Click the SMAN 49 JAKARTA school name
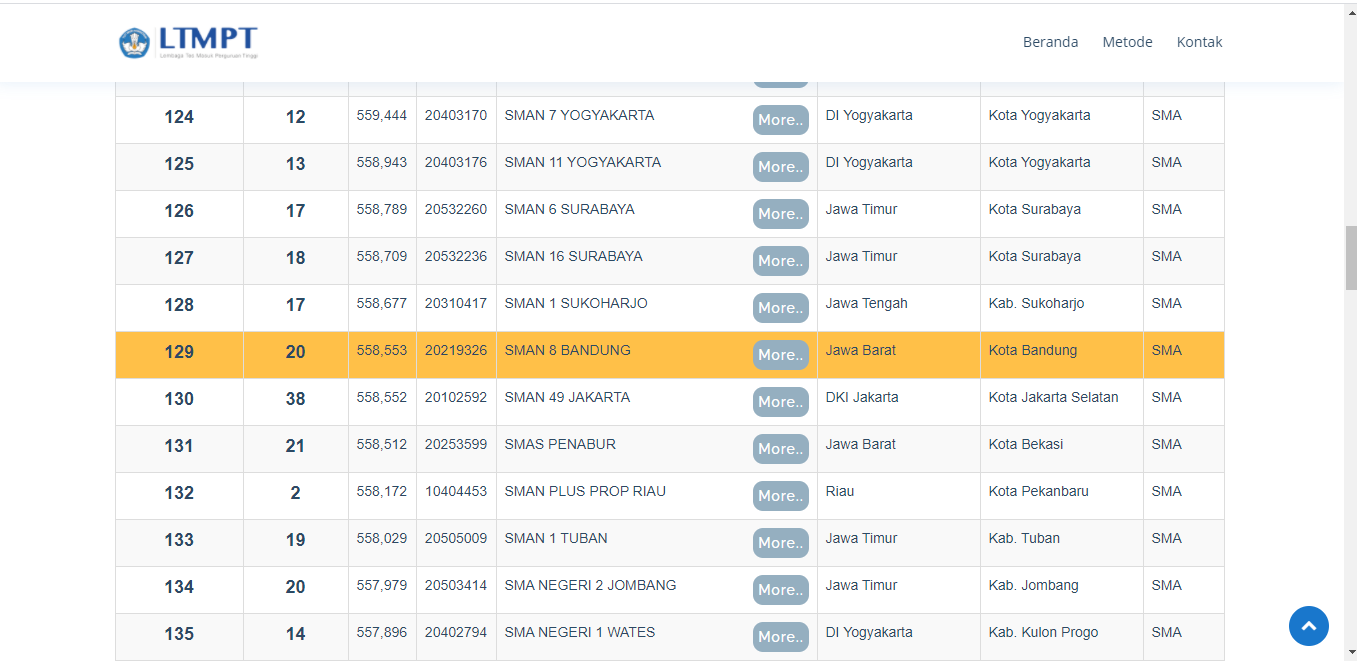Screen dimensions: 1357x661 [x=567, y=397]
